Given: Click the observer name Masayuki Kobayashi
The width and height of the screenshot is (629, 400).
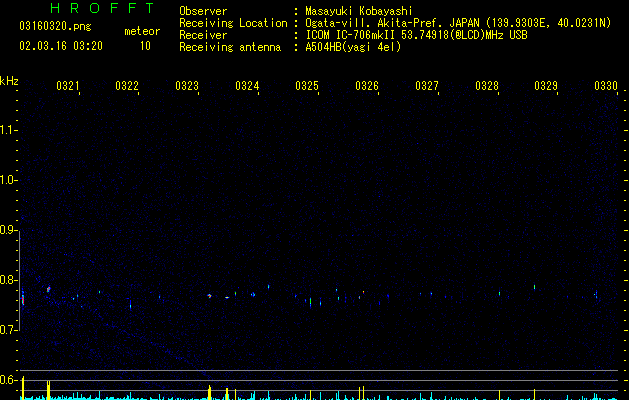Looking at the screenshot, I should pyautogui.click(x=359, y=11).
